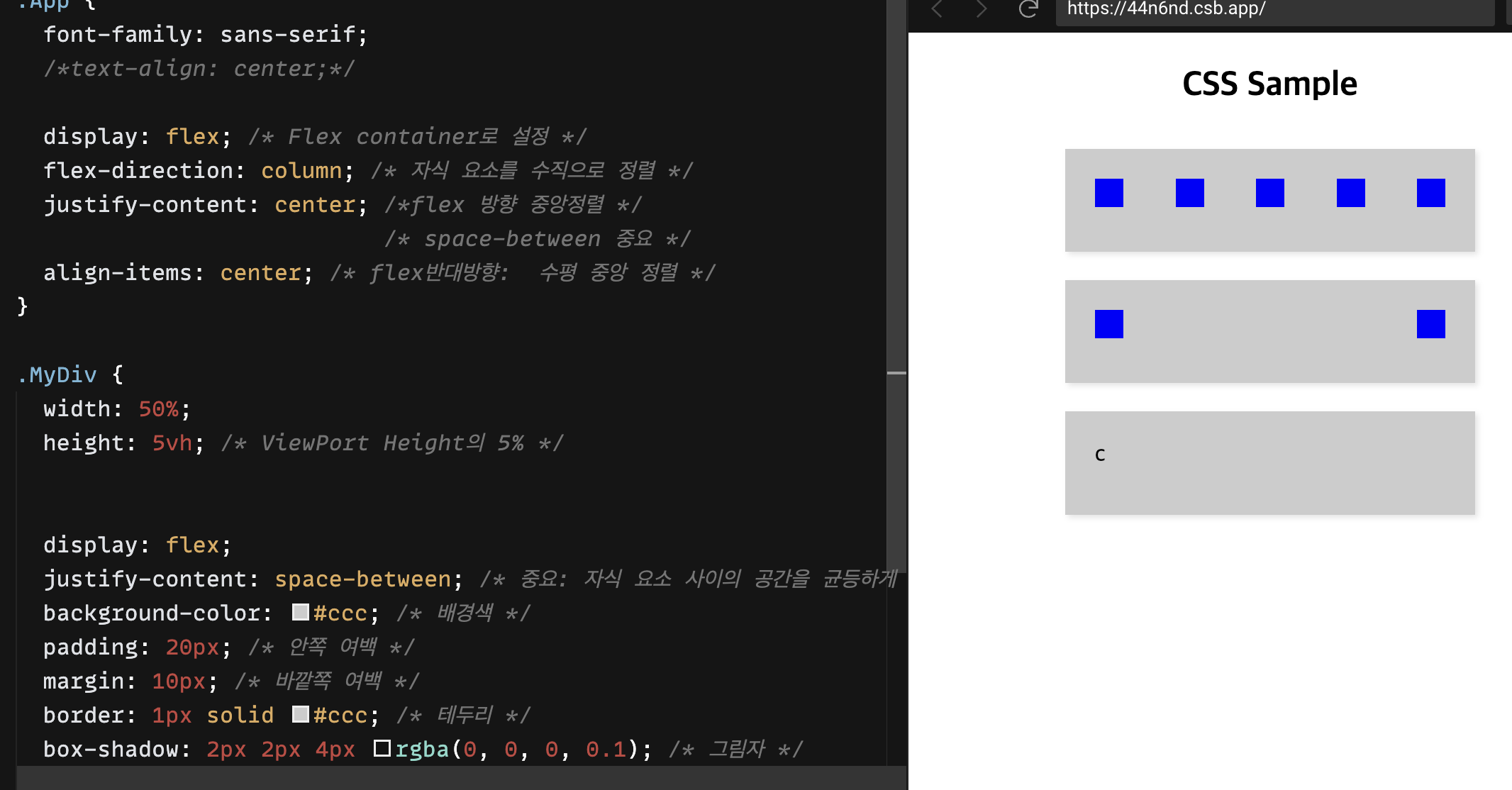Screen dimensions: 1512x790
Task: Click the preview back navigation arrow
Action: tap(938, 9)
